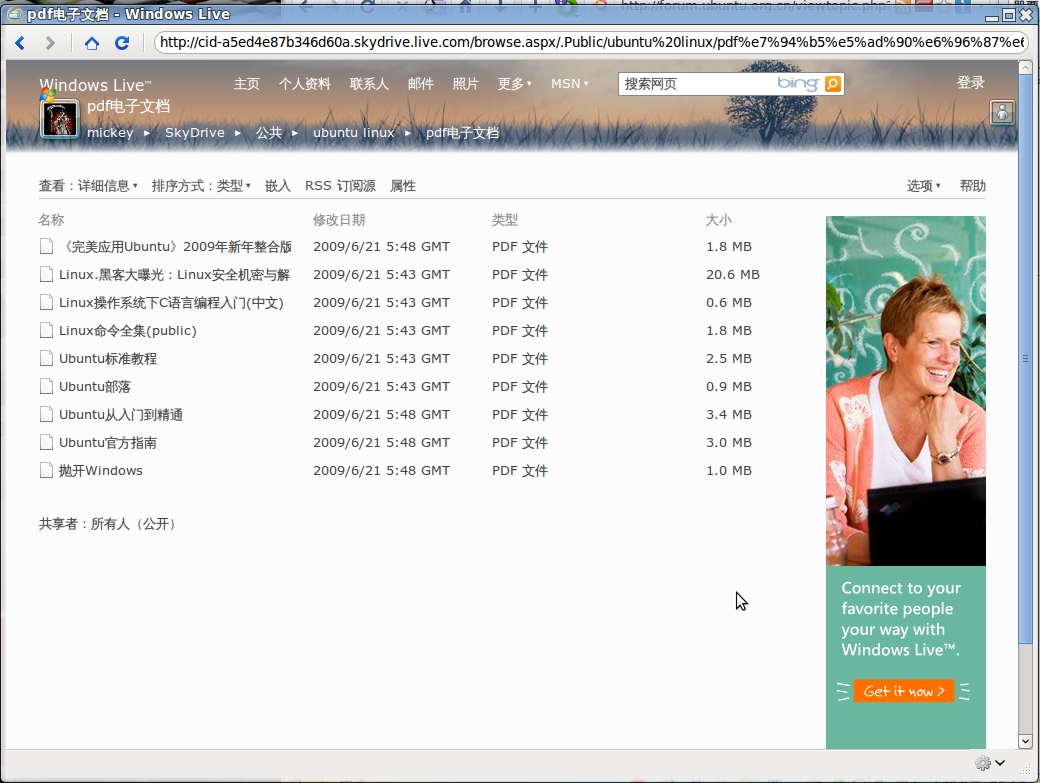Click the Get it now ad button
Screen dimensions: 1040x783
tap(903, 691)
